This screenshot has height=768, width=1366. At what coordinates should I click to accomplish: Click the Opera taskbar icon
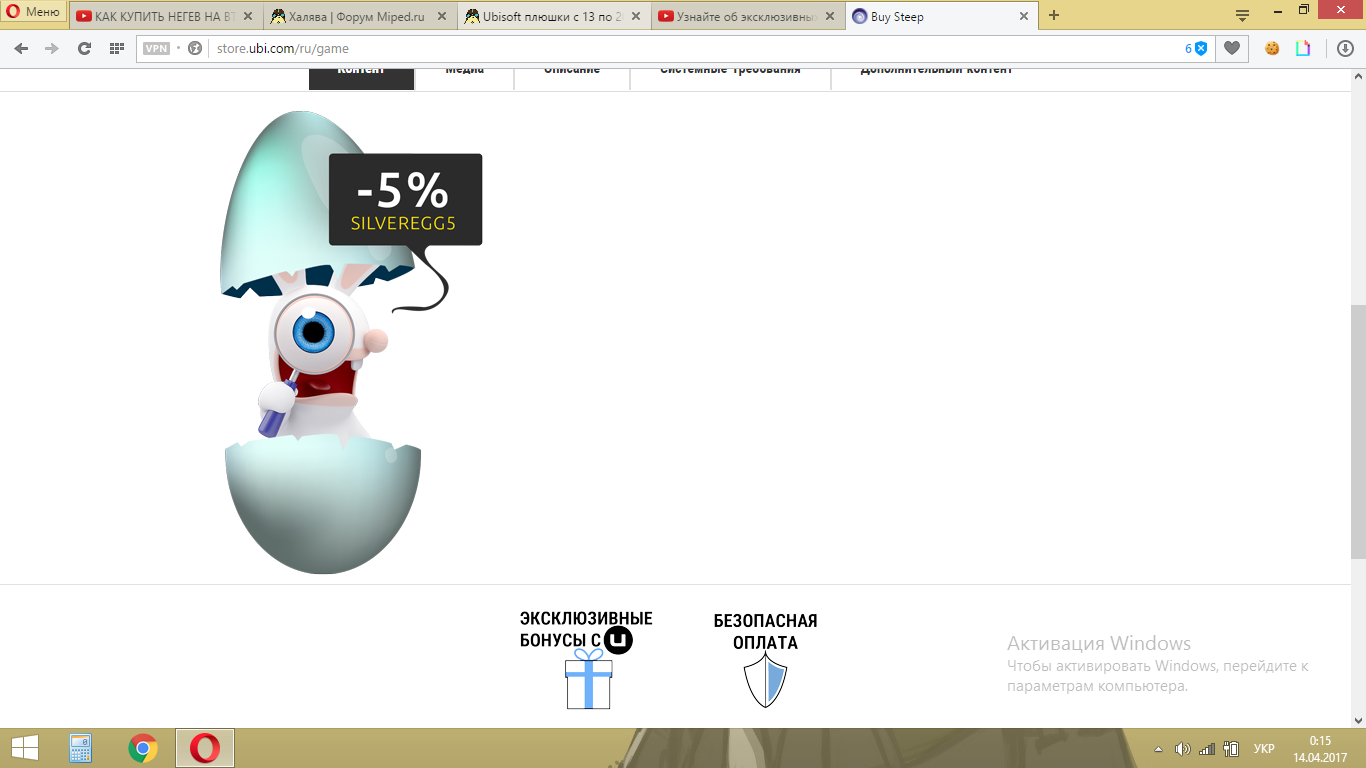click(x=205, y=748)
